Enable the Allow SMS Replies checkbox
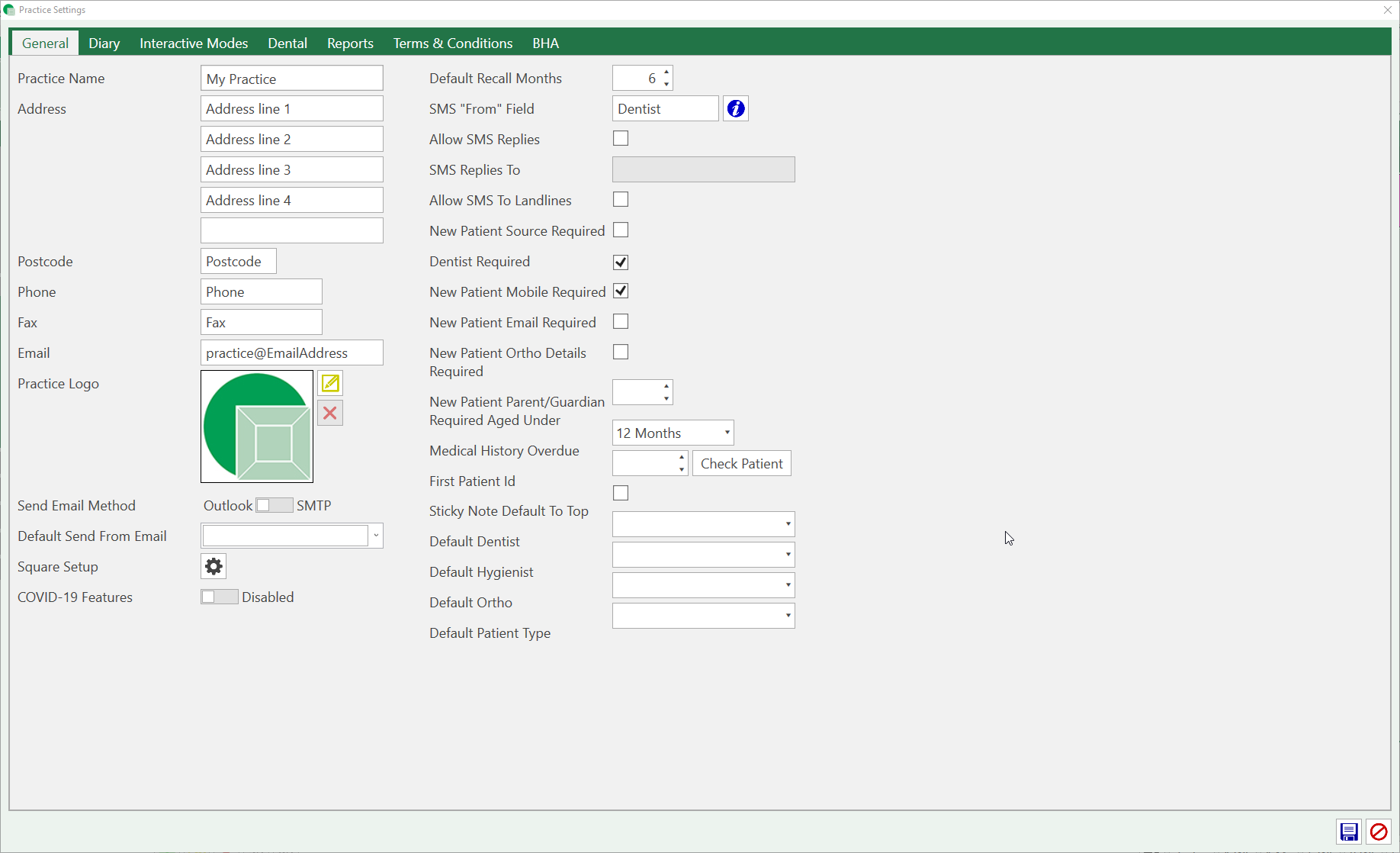 [621, 139]
